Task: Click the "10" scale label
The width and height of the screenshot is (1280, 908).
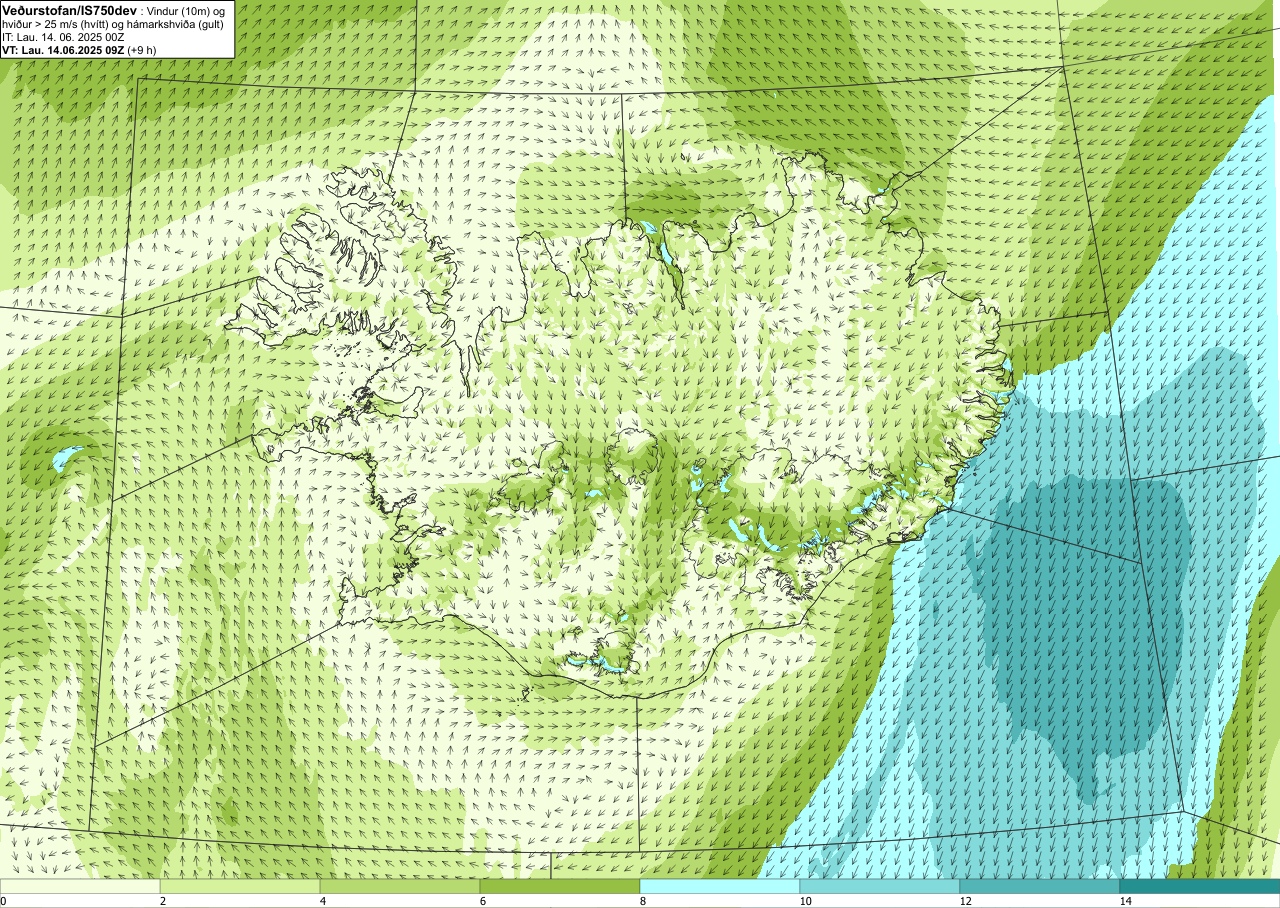Action: [x=806, y=901]
